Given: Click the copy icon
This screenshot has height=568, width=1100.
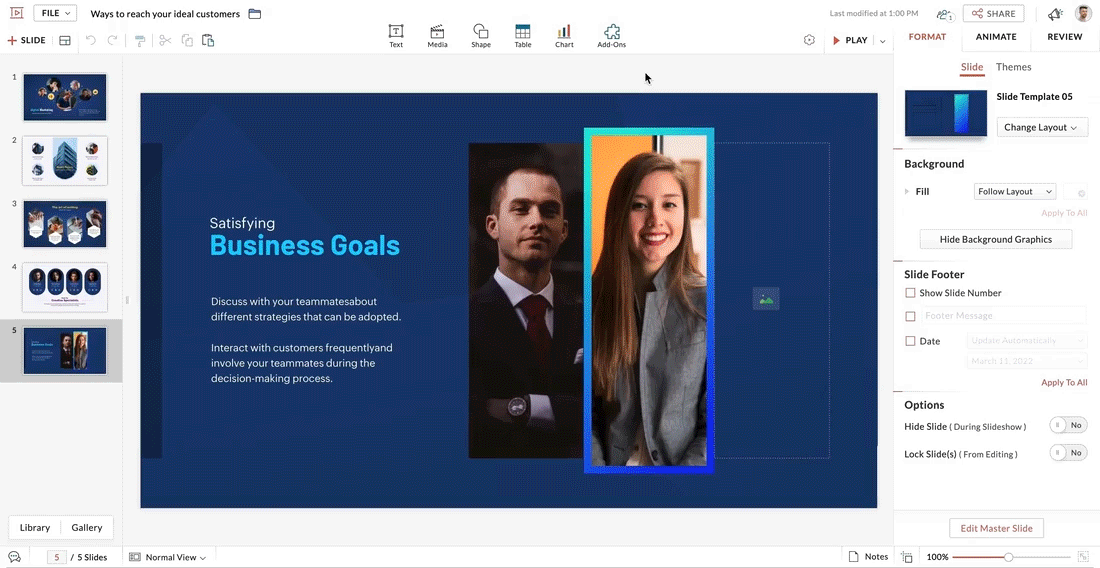Looking at the screenshot, I should (187, 41).
